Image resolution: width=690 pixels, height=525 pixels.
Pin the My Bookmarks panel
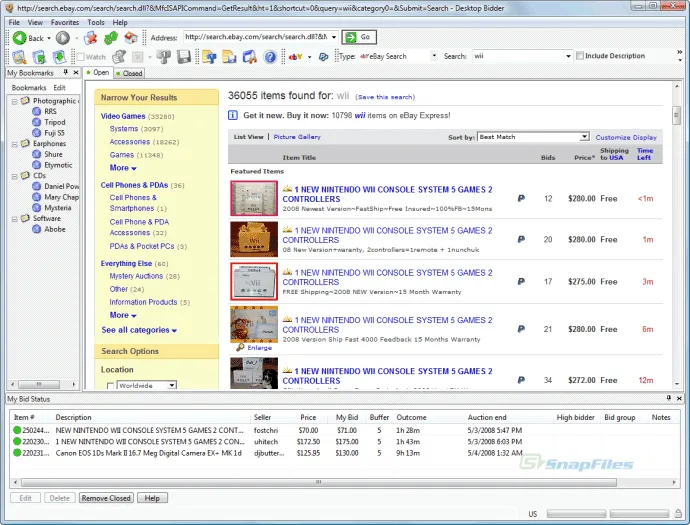66,72
